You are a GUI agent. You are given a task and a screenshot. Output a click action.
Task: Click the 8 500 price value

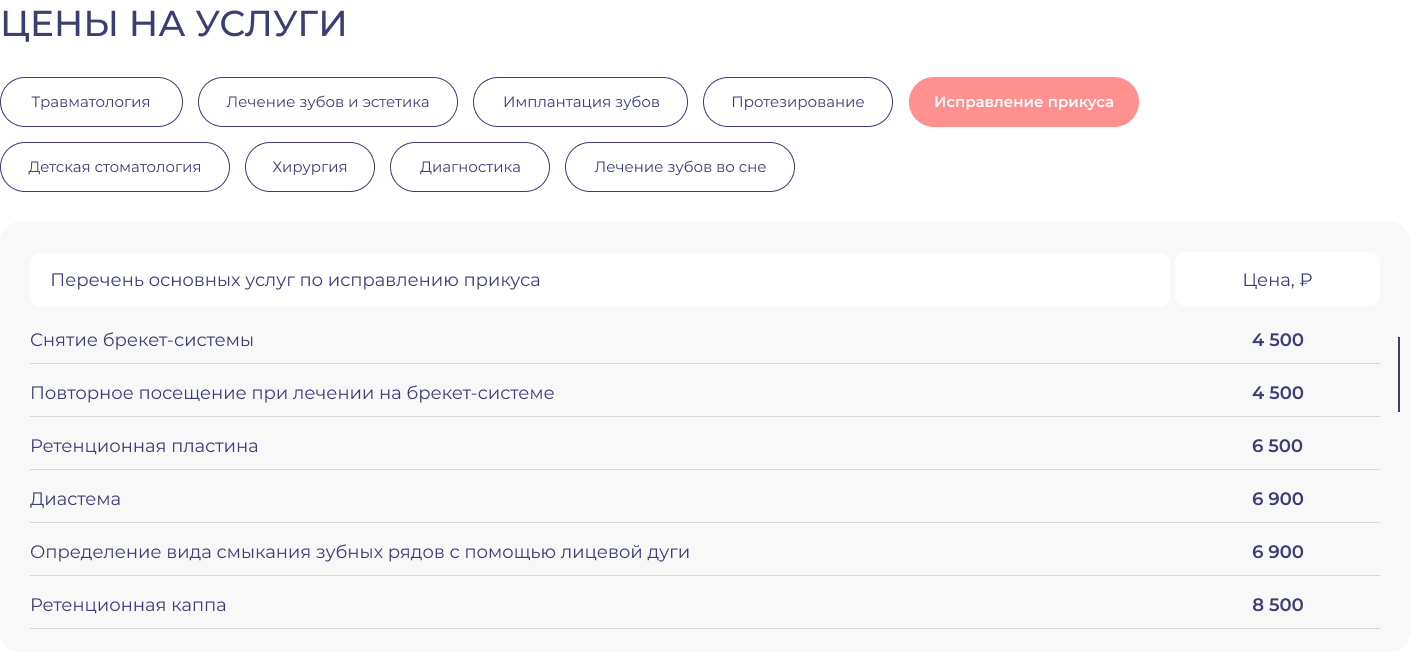pos(1277,605)
